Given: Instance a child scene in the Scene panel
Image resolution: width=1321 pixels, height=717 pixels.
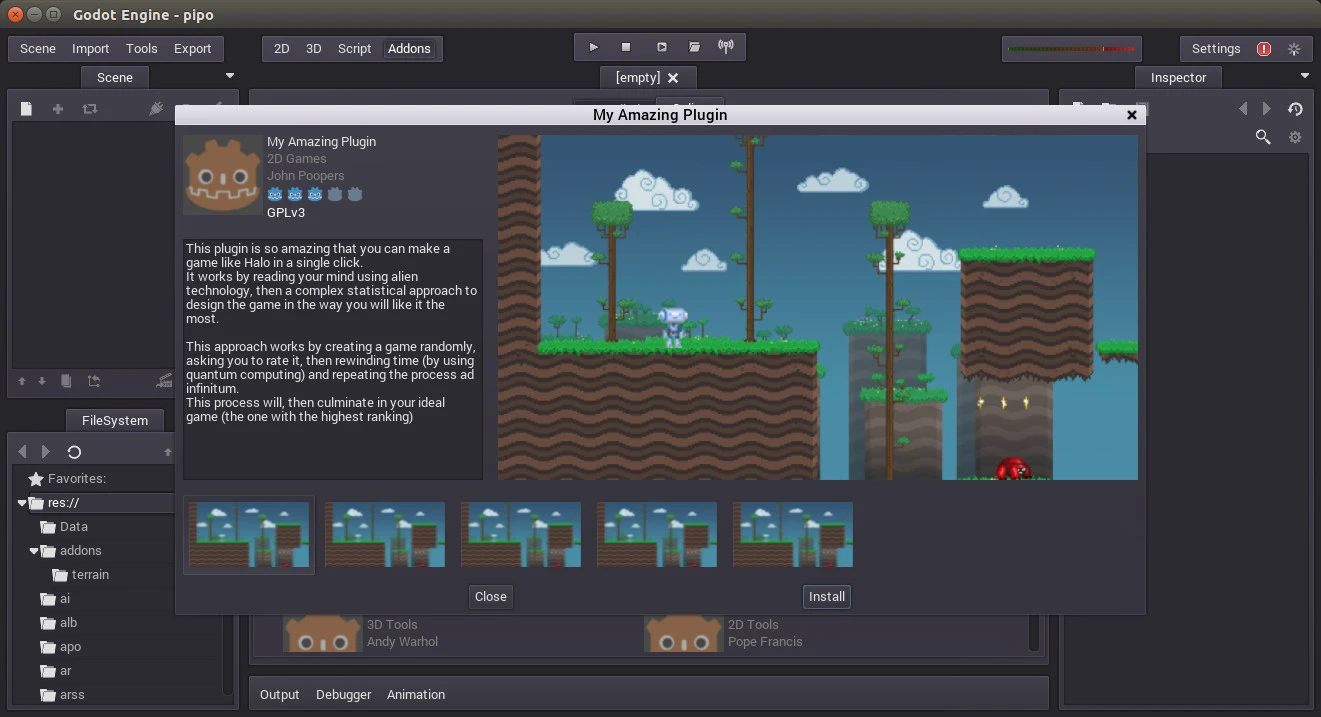Looking at the screenshot, I should [x=89, y=108].
